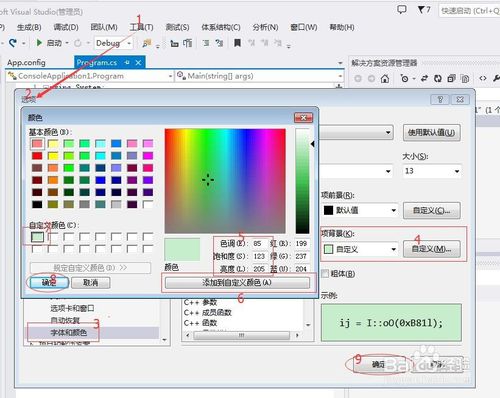Image resolution: width=500 pixels, height=398 pixels.
Task: Click the feedback speech bubble icon
Action: point(402,9)
